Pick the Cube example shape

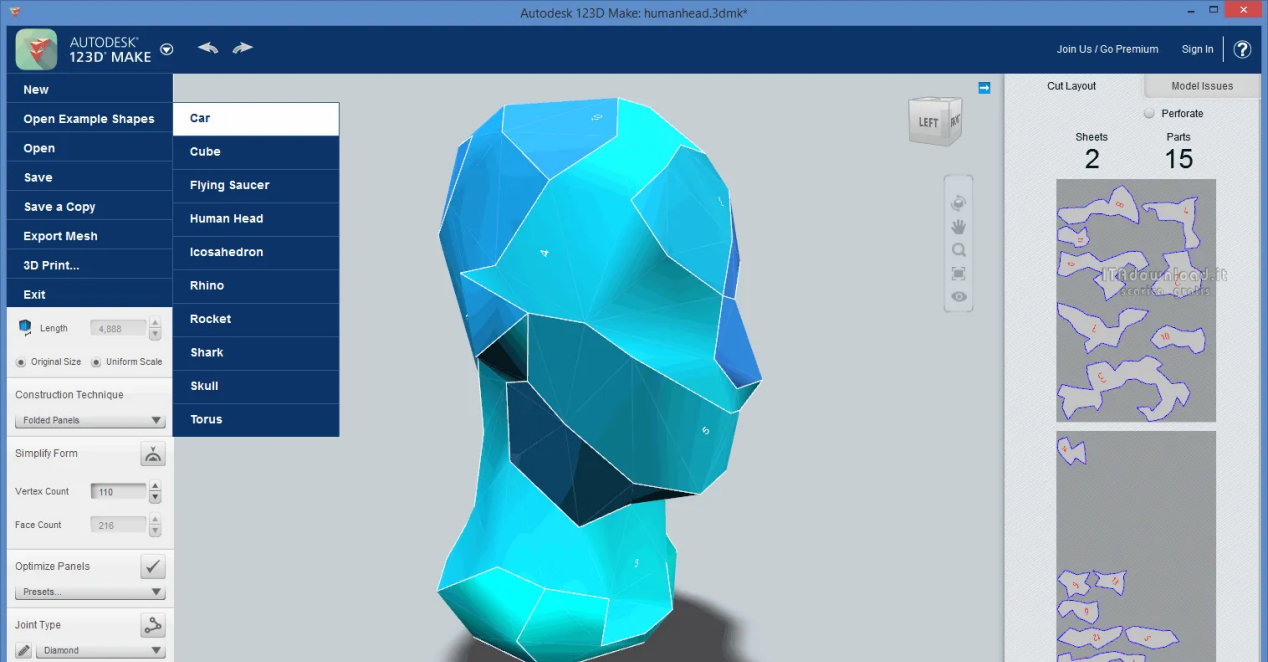coord(256,152)
